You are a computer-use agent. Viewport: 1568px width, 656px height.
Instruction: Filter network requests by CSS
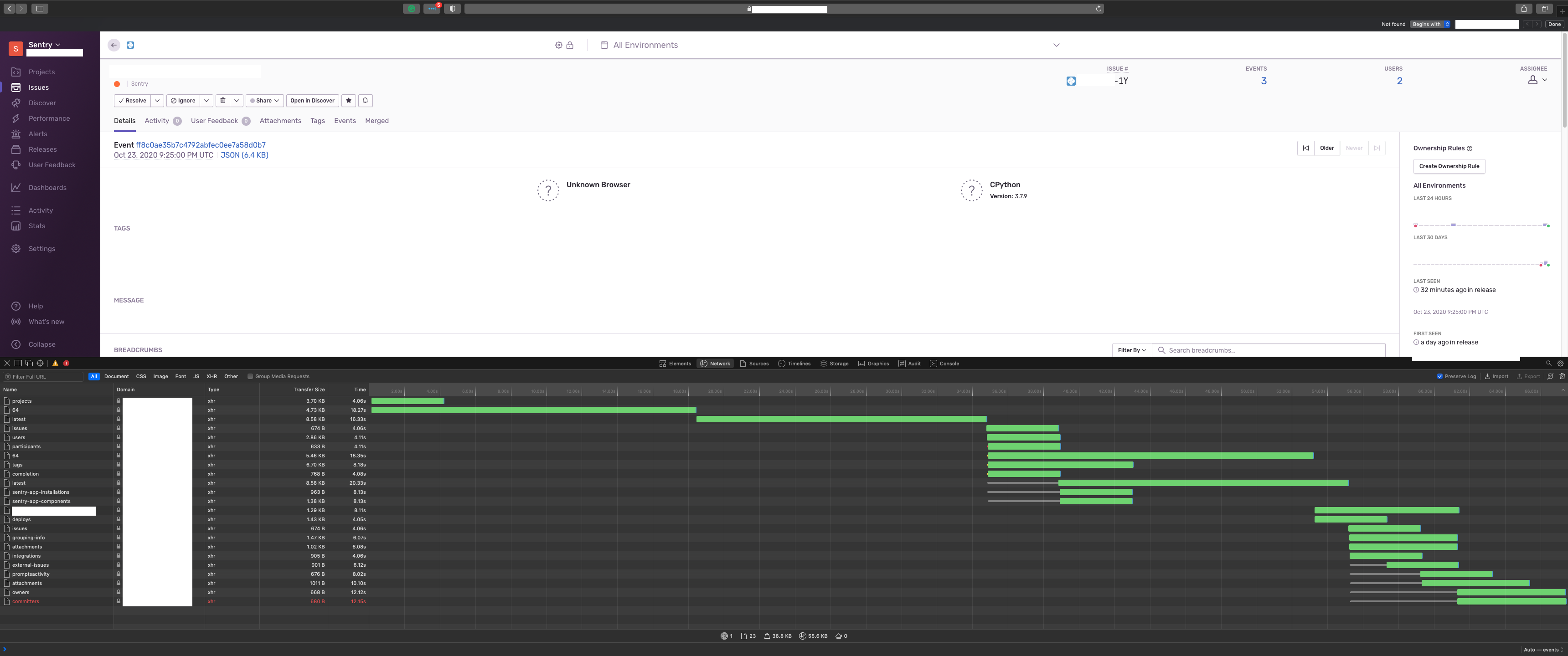(x=141, y=376)
